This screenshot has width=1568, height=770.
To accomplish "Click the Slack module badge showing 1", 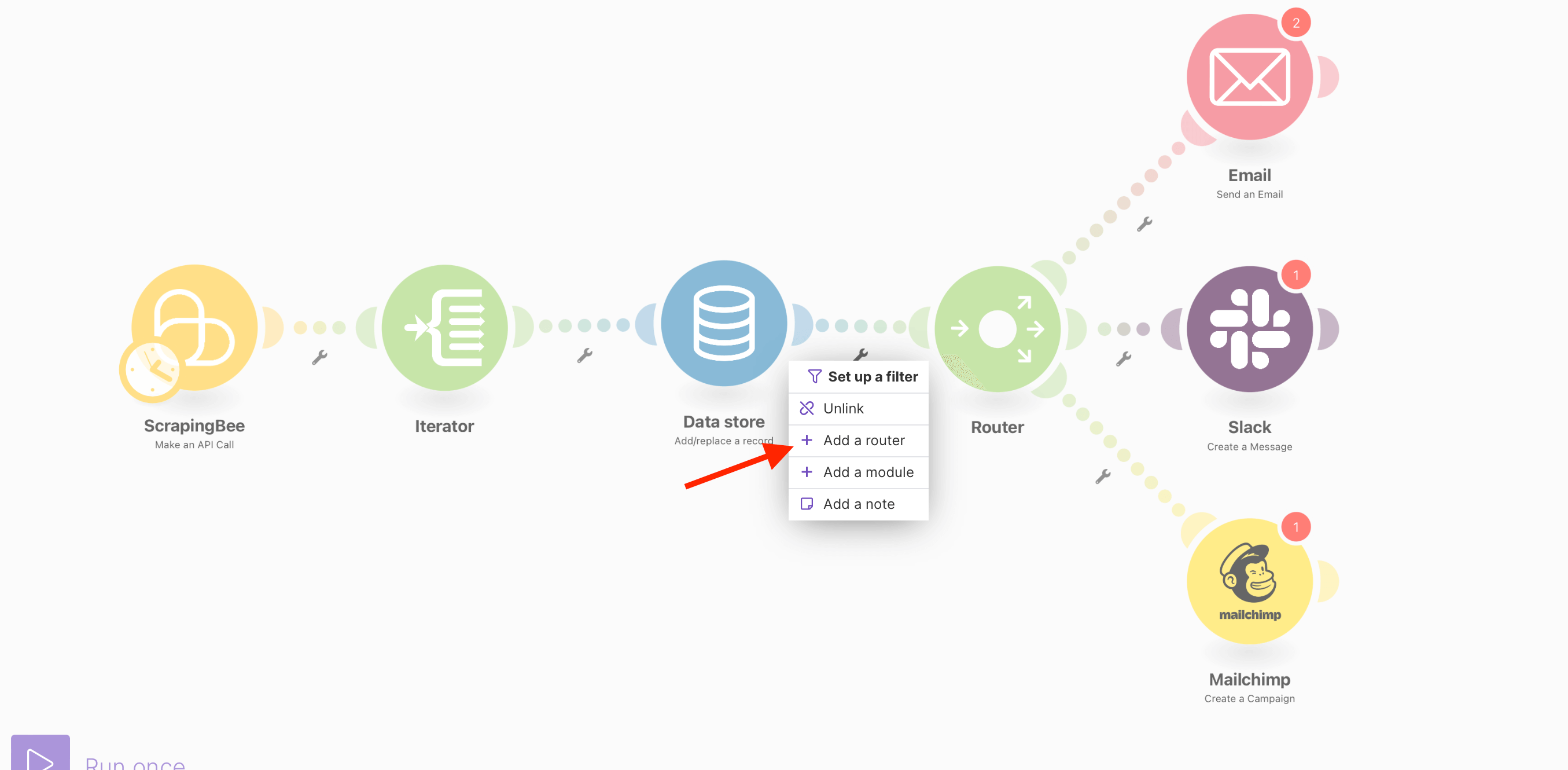I will click(x=1296, y=276).
